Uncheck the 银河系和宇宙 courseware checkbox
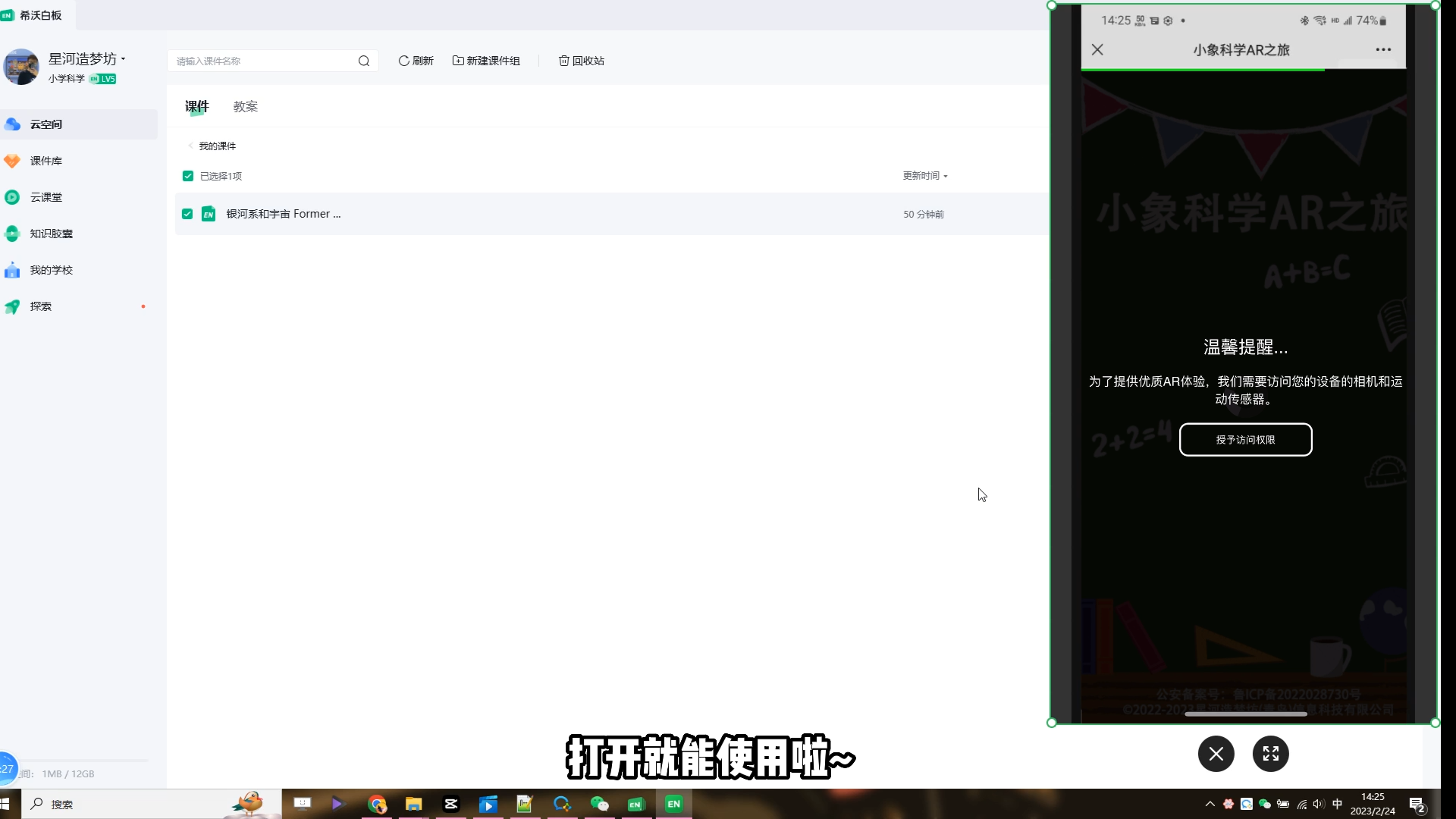The height and width of the screenshot is (819, 1456). (x=187, y=214)
